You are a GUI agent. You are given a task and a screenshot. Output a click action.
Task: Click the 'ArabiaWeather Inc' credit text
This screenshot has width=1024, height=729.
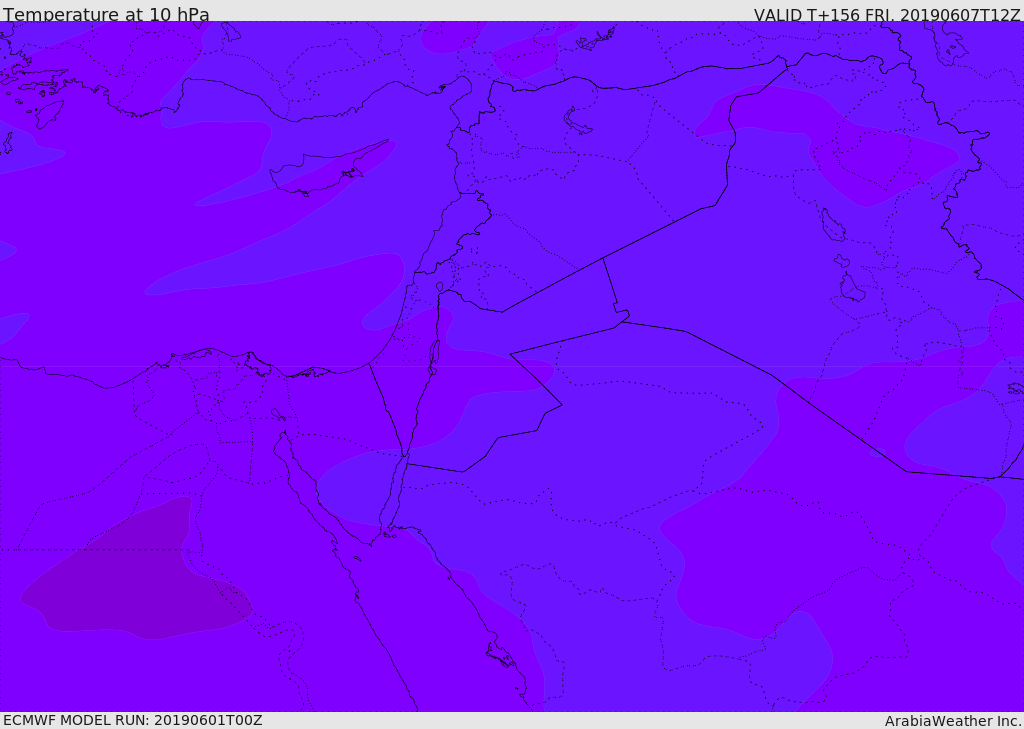tap(952, 721)
